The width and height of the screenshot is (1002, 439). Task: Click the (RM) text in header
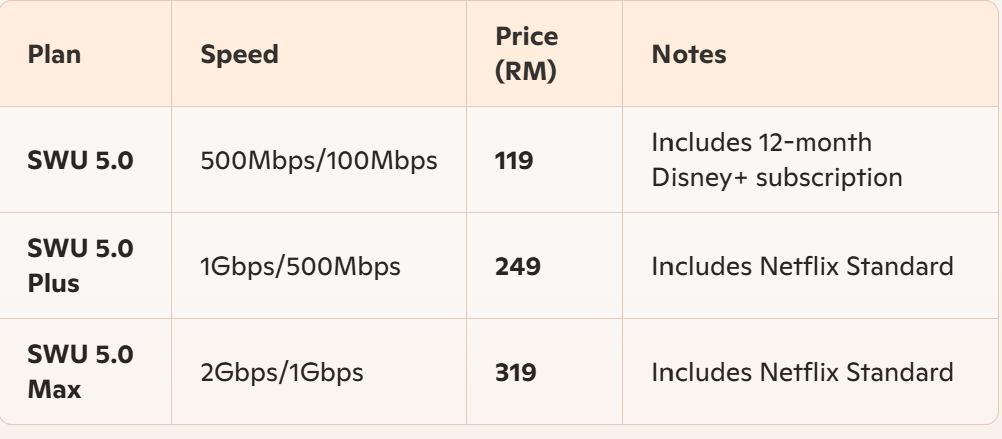coord(526,71)
